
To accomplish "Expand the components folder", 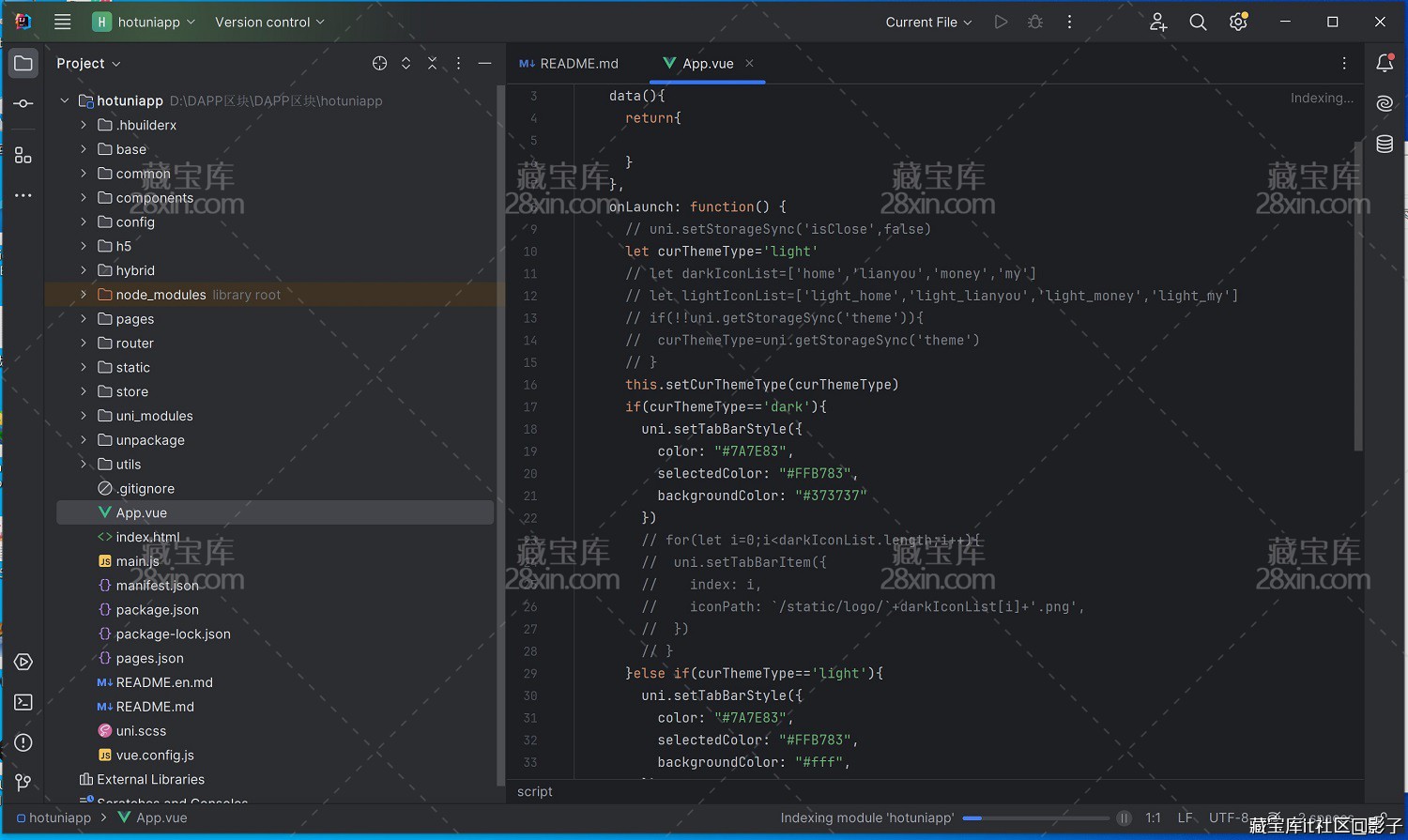I will coord(84,197).
